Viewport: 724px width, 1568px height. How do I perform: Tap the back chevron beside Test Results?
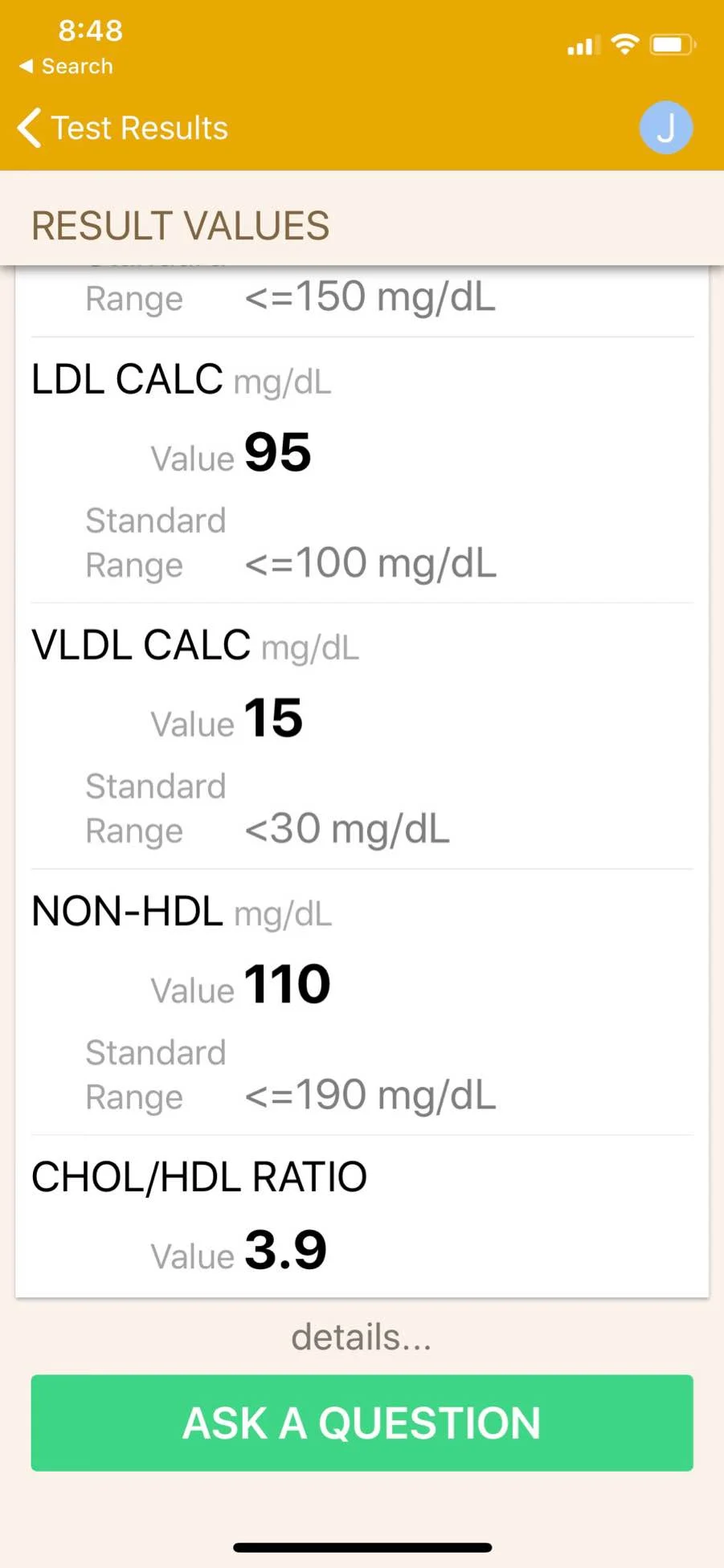(30, 129)
